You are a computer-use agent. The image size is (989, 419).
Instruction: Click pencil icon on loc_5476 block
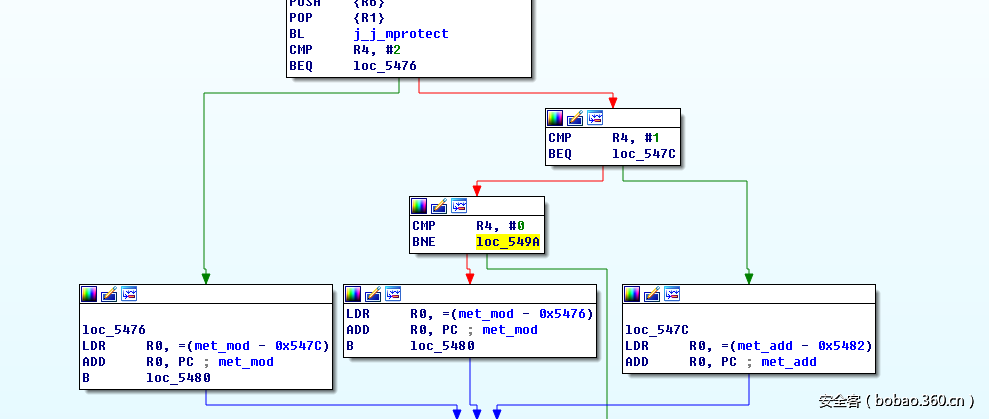click(x=109, y=294)
